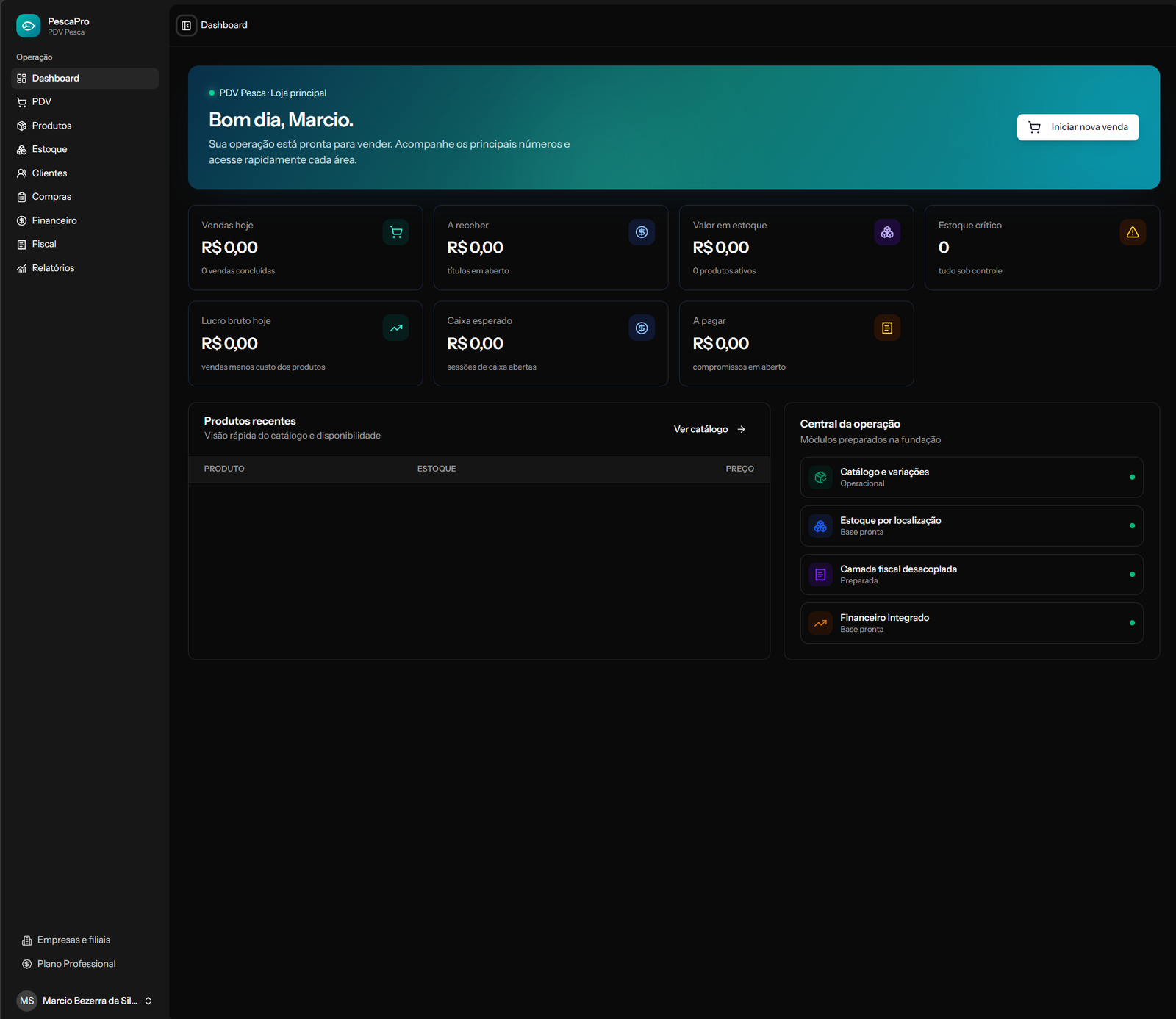Click the receipt icon in A pagar card
Viewport: 1176px width, 1019px height.
tap(887, 328)
